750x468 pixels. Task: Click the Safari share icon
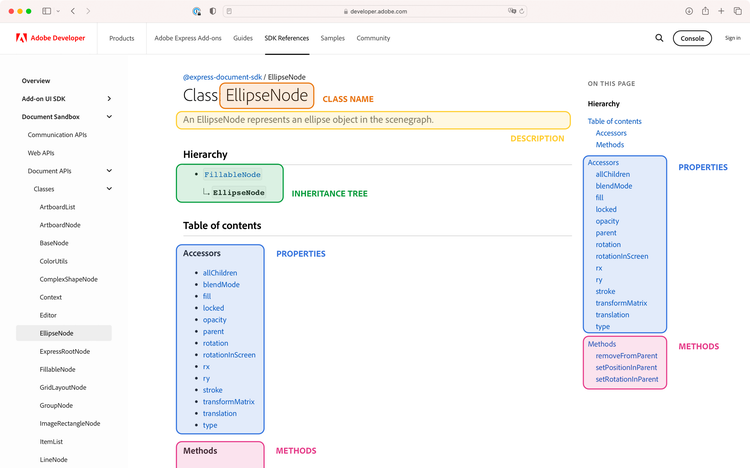[705, 11]
